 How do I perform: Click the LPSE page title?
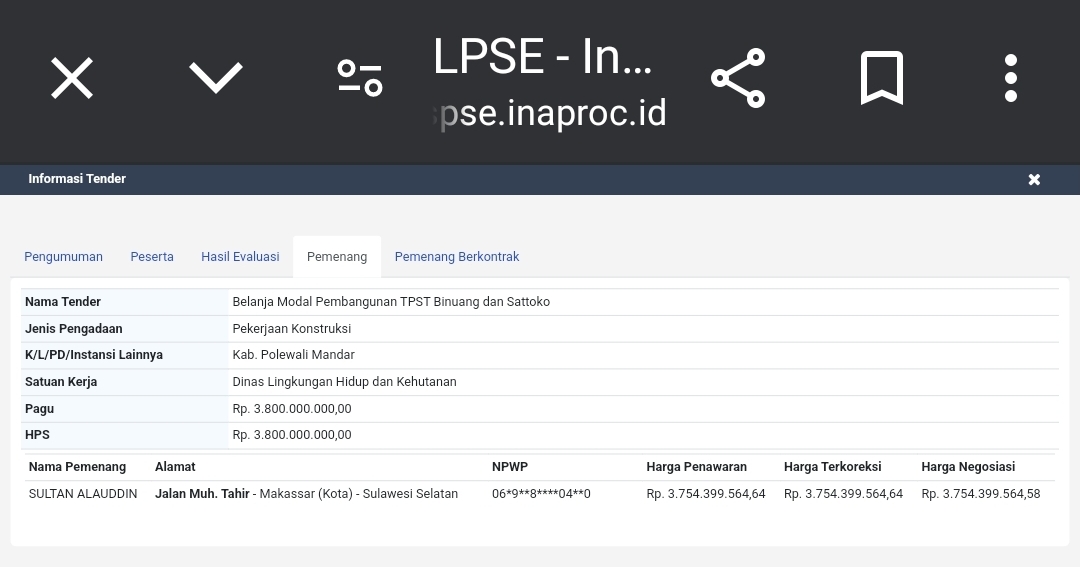point(543,57)
